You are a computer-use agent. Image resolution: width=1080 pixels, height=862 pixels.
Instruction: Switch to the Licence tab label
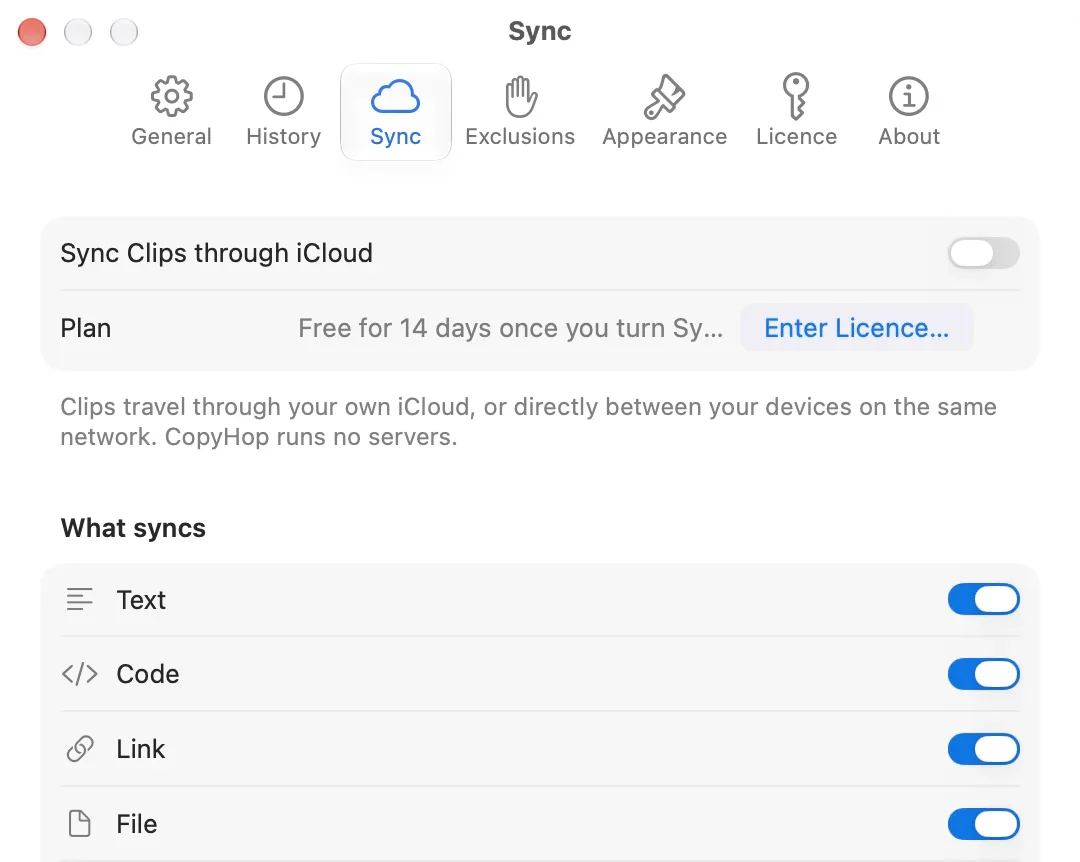click(796, 136)
